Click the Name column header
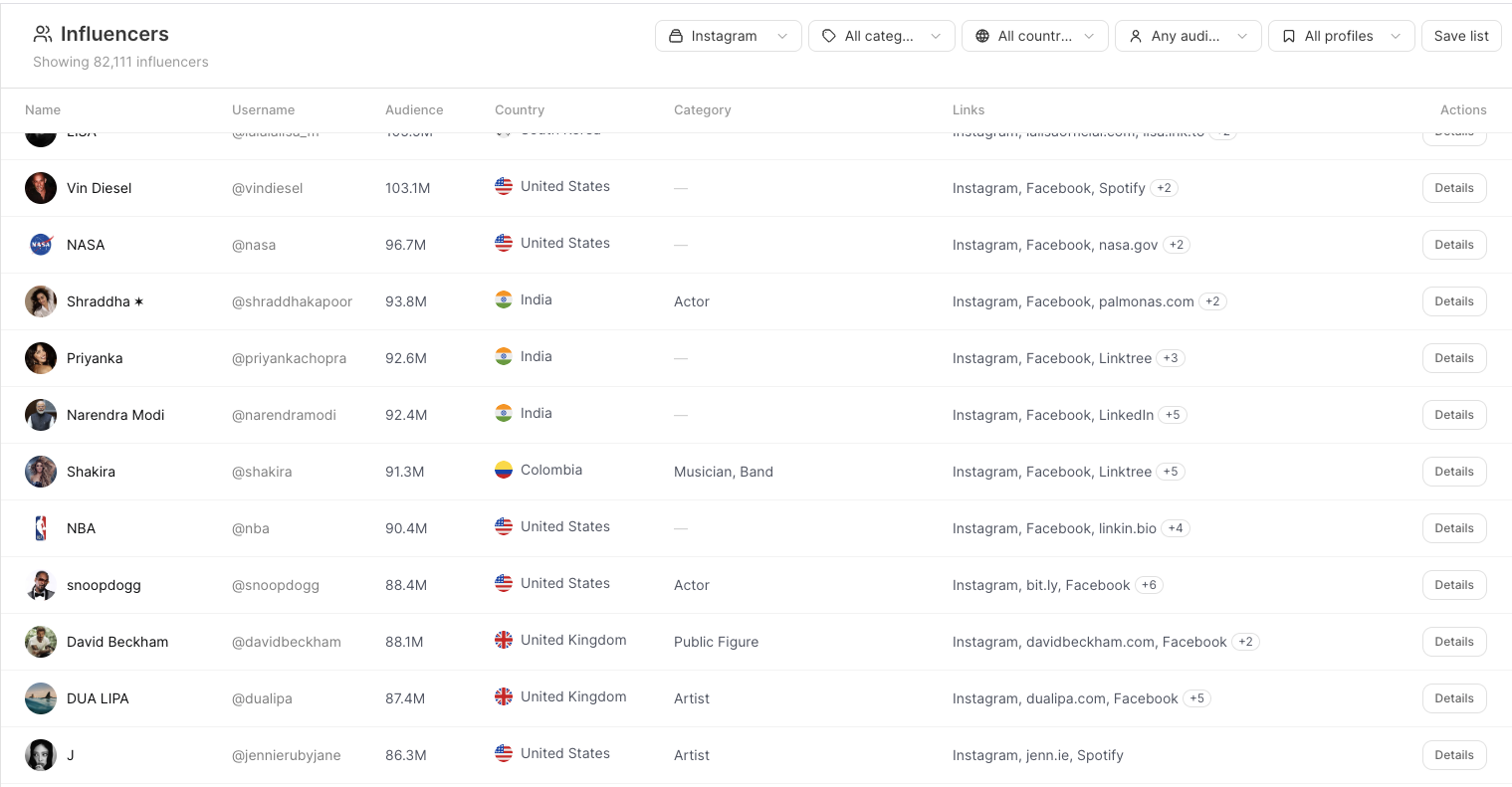Screen dimensions: 1512x787 click(x=43, y=110)
